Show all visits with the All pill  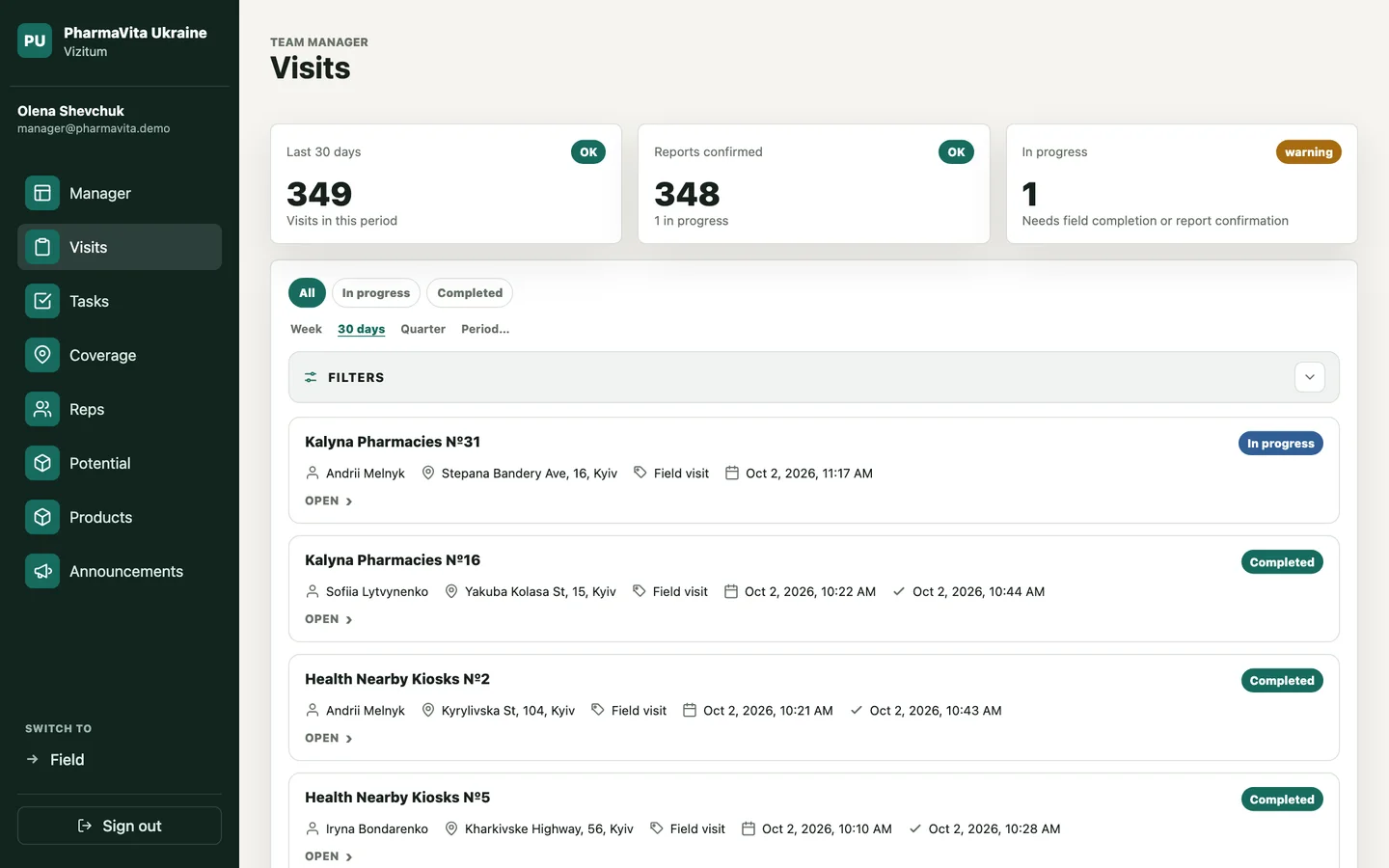(x=307, y=292)
